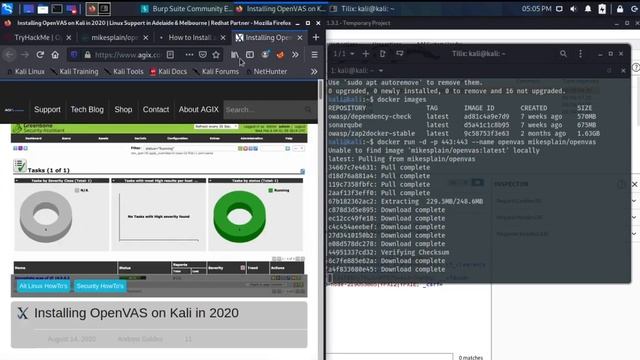Image resolution: width=640 pixels, height=360 pixels.
Task: Open Firefox library icon
Action: 235,55
